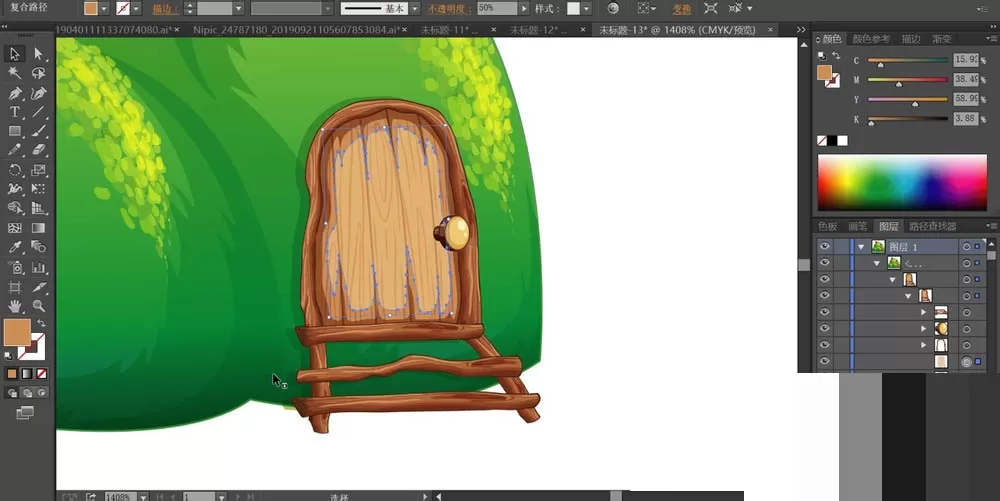This screenshot has width=1000, height=501.
Task: Select the Symbol Sprayer tool
Action: (x=15, y=268)
